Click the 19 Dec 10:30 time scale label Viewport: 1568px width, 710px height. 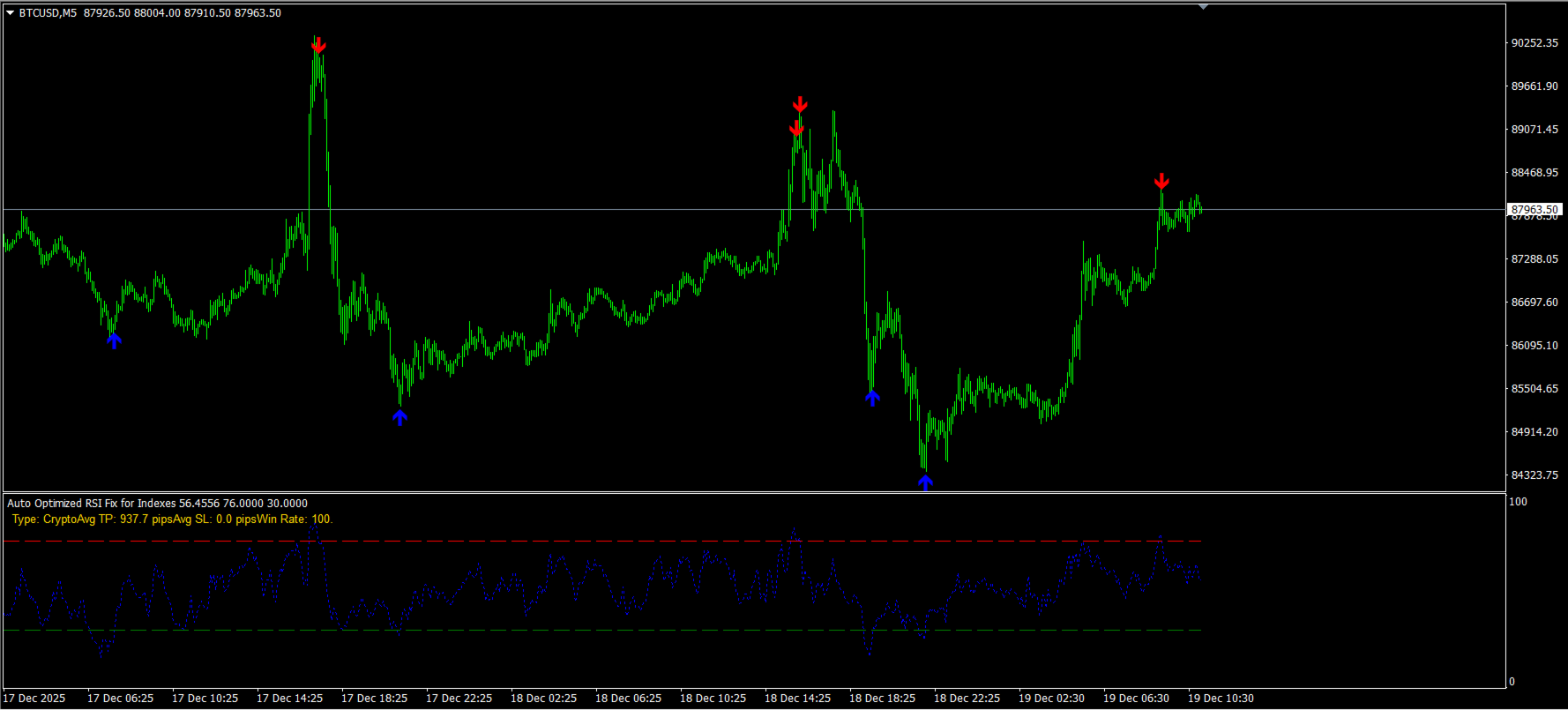click(x=1221, y=699)
